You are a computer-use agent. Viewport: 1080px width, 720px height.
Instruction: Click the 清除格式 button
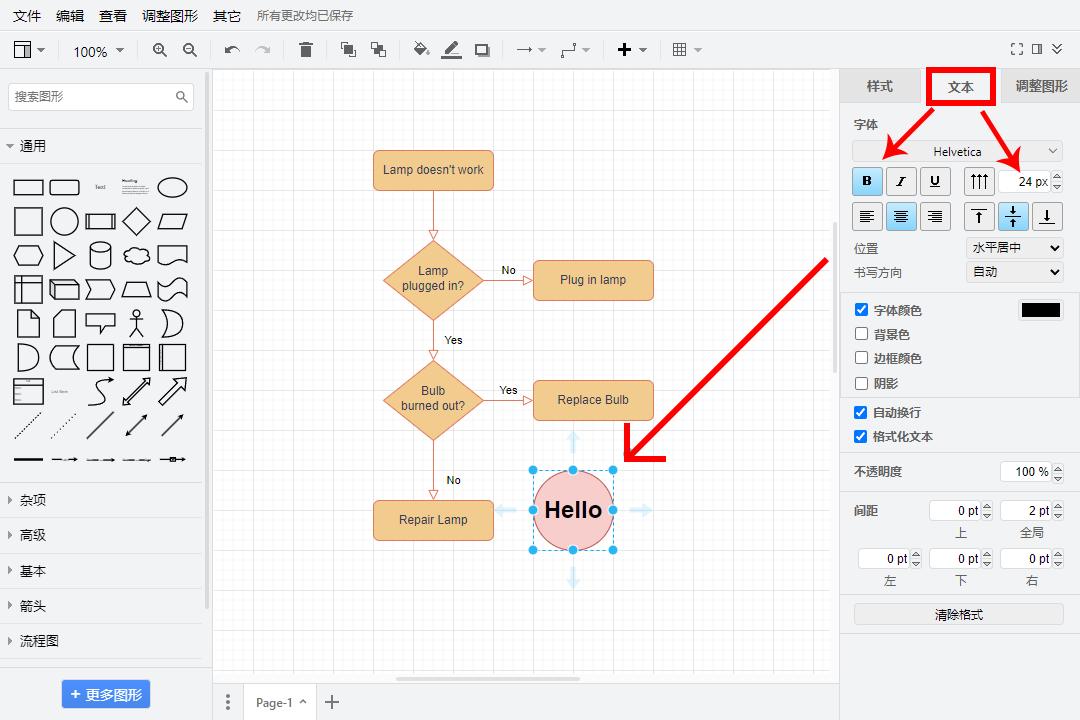[x=958, y=615]
